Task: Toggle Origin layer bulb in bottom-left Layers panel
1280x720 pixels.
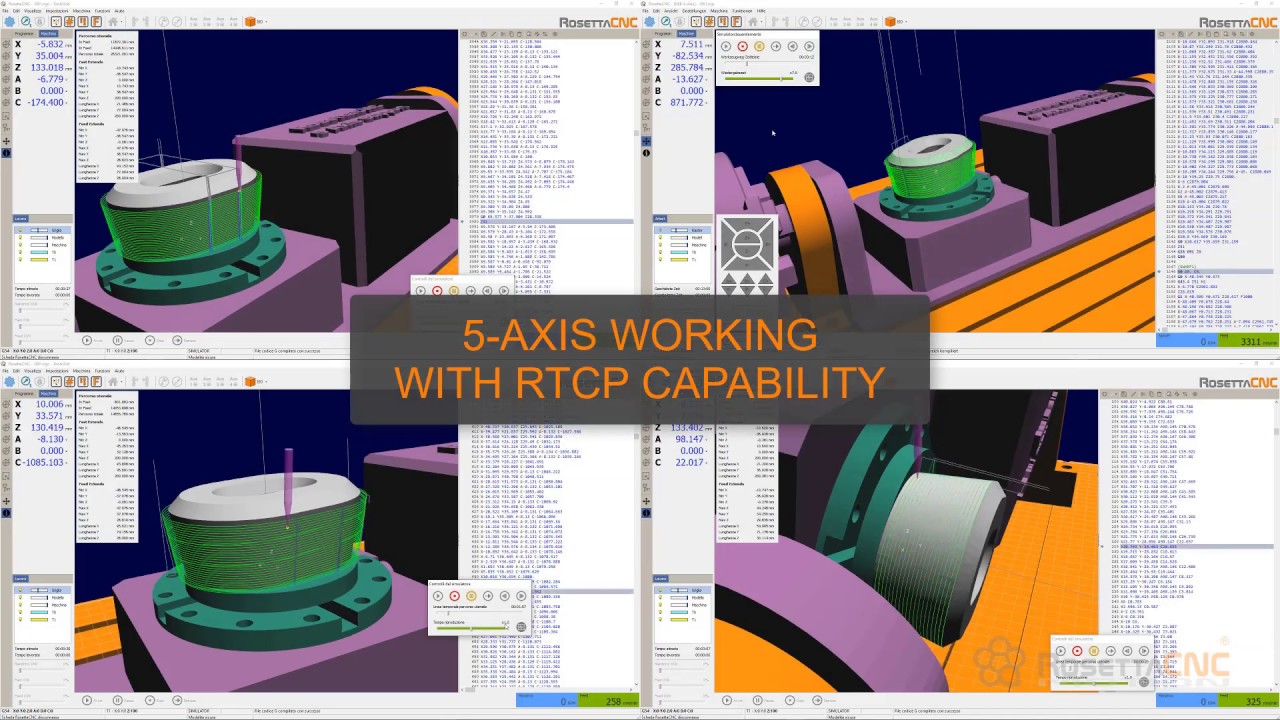Action: [20, 590]
